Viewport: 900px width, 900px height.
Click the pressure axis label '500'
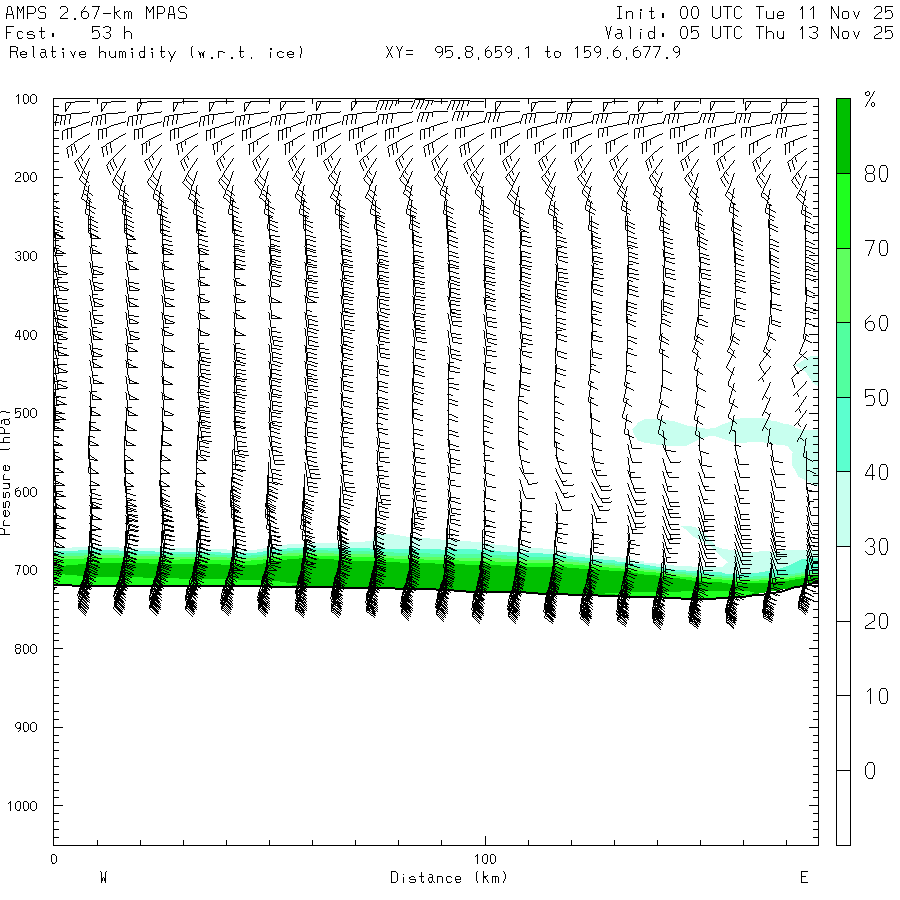(26, 413)
